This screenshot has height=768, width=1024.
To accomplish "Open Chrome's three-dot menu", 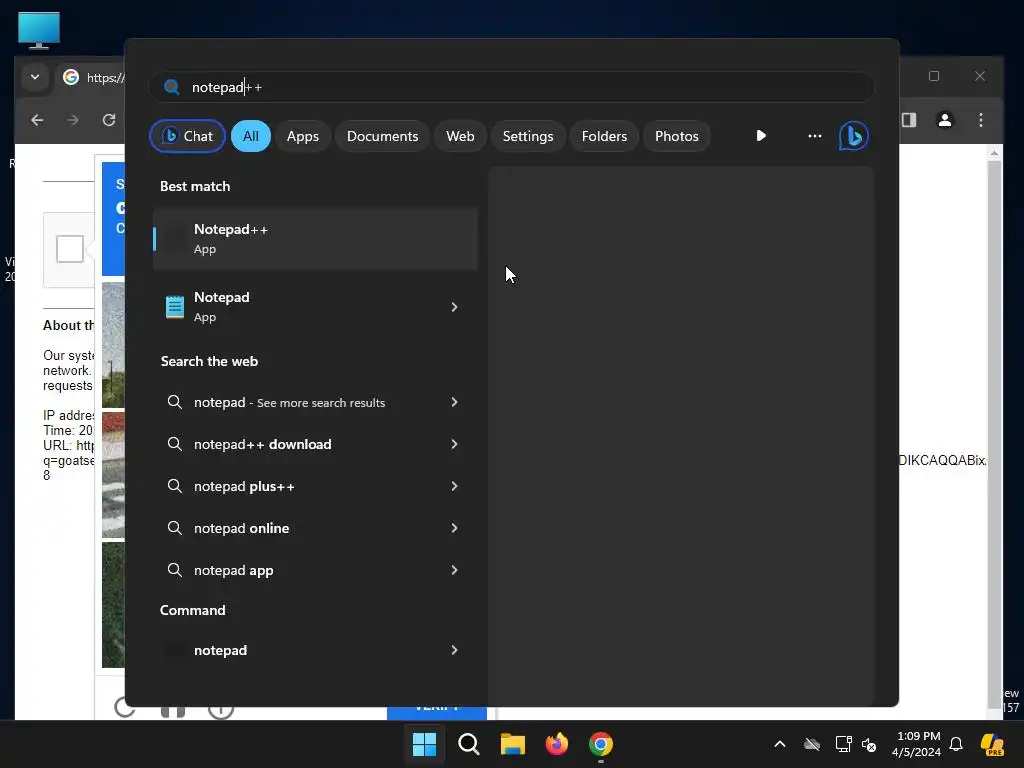I will pyautogui.click(x=980, y=120).
